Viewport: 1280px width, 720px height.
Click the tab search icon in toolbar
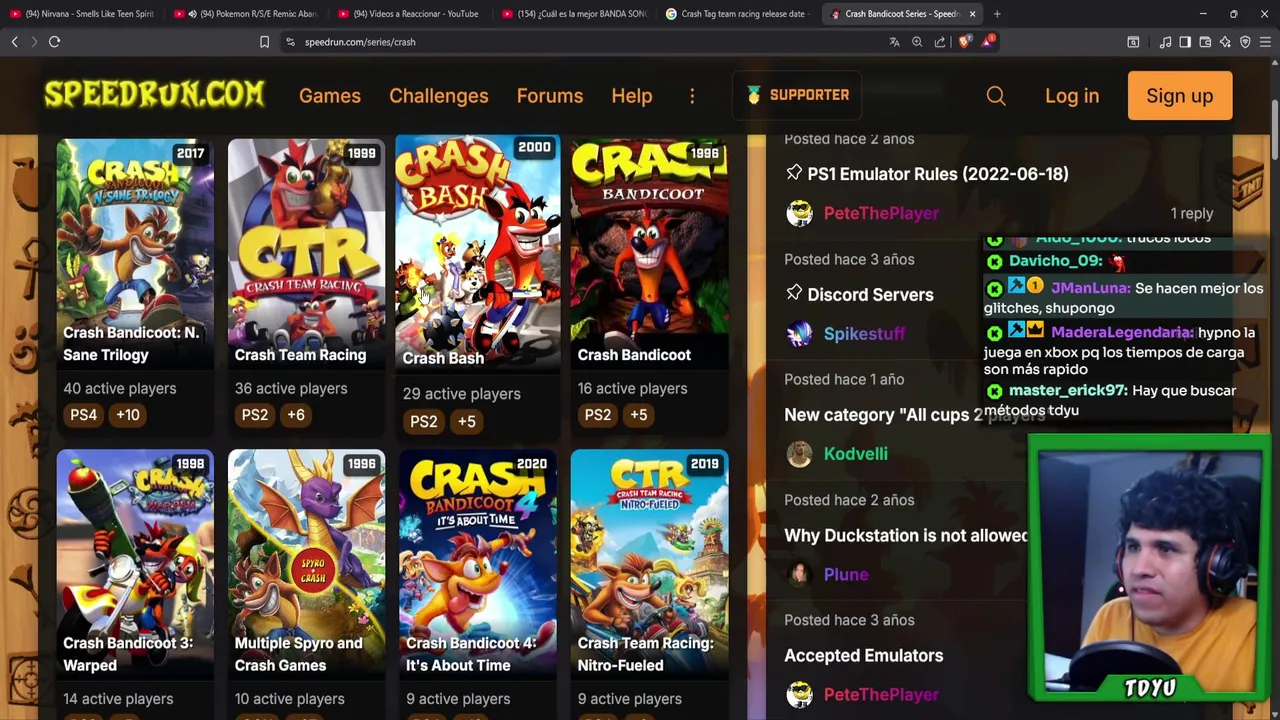click(1133, 42)
